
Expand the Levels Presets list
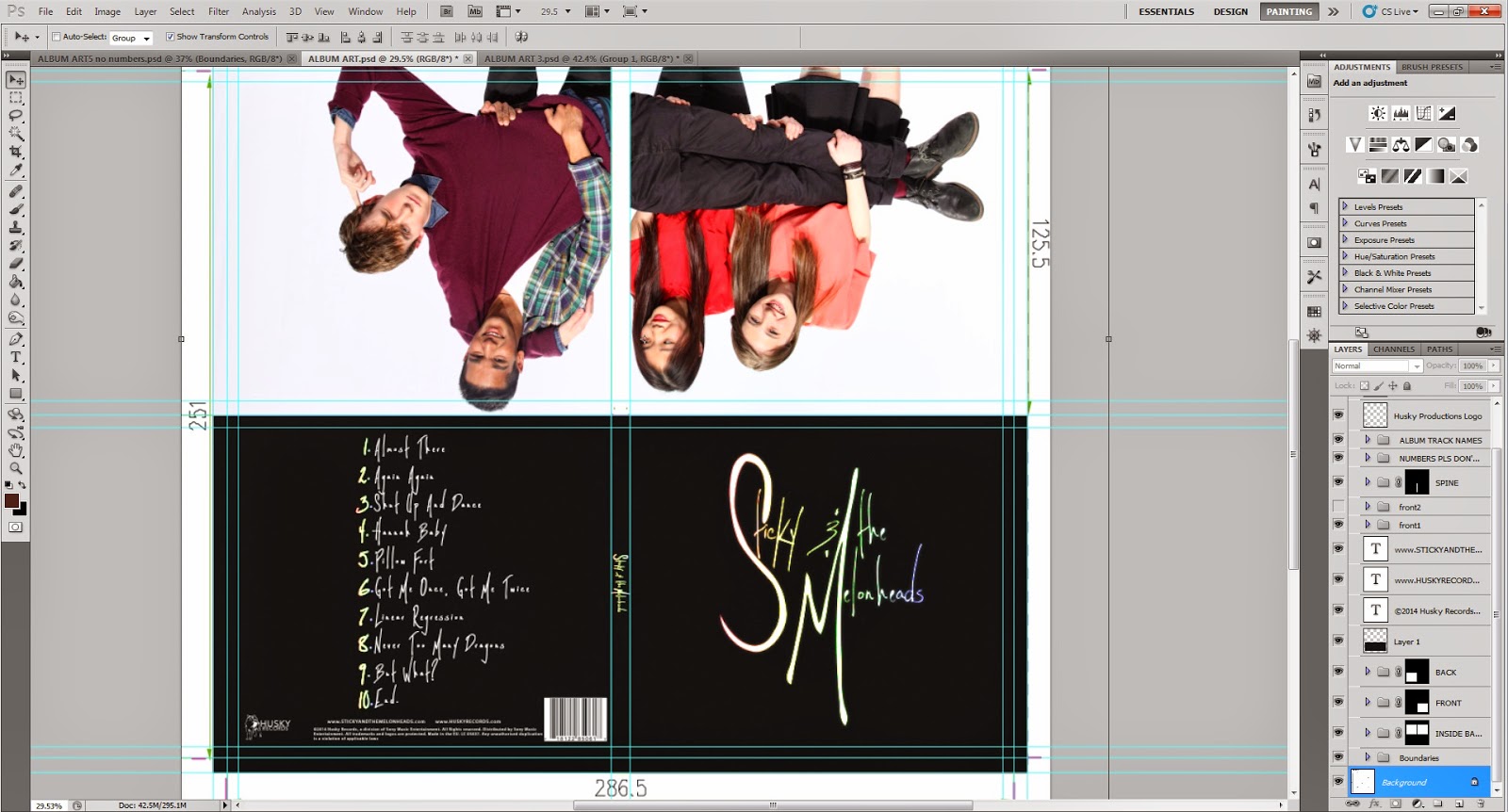[x=1345, y=206]
